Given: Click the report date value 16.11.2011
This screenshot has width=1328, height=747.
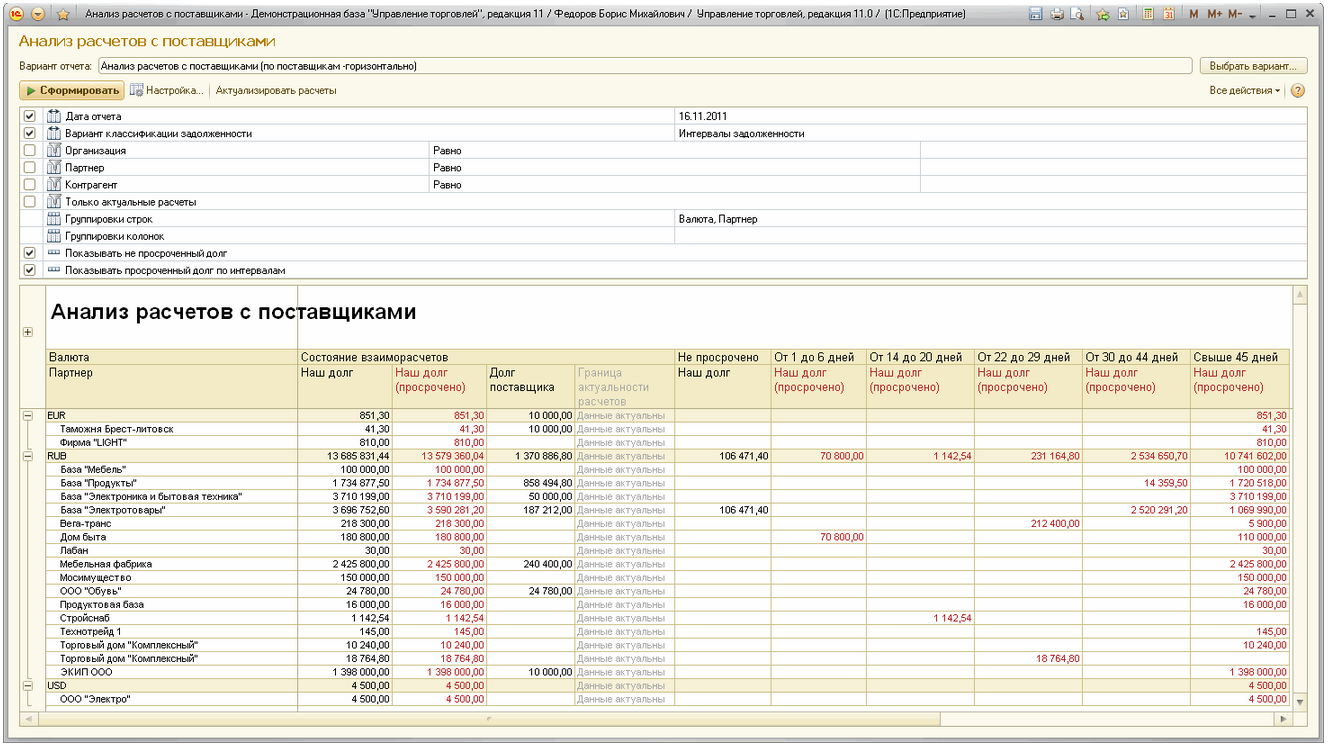Looking at the screenshot, I should click(991, 117).
